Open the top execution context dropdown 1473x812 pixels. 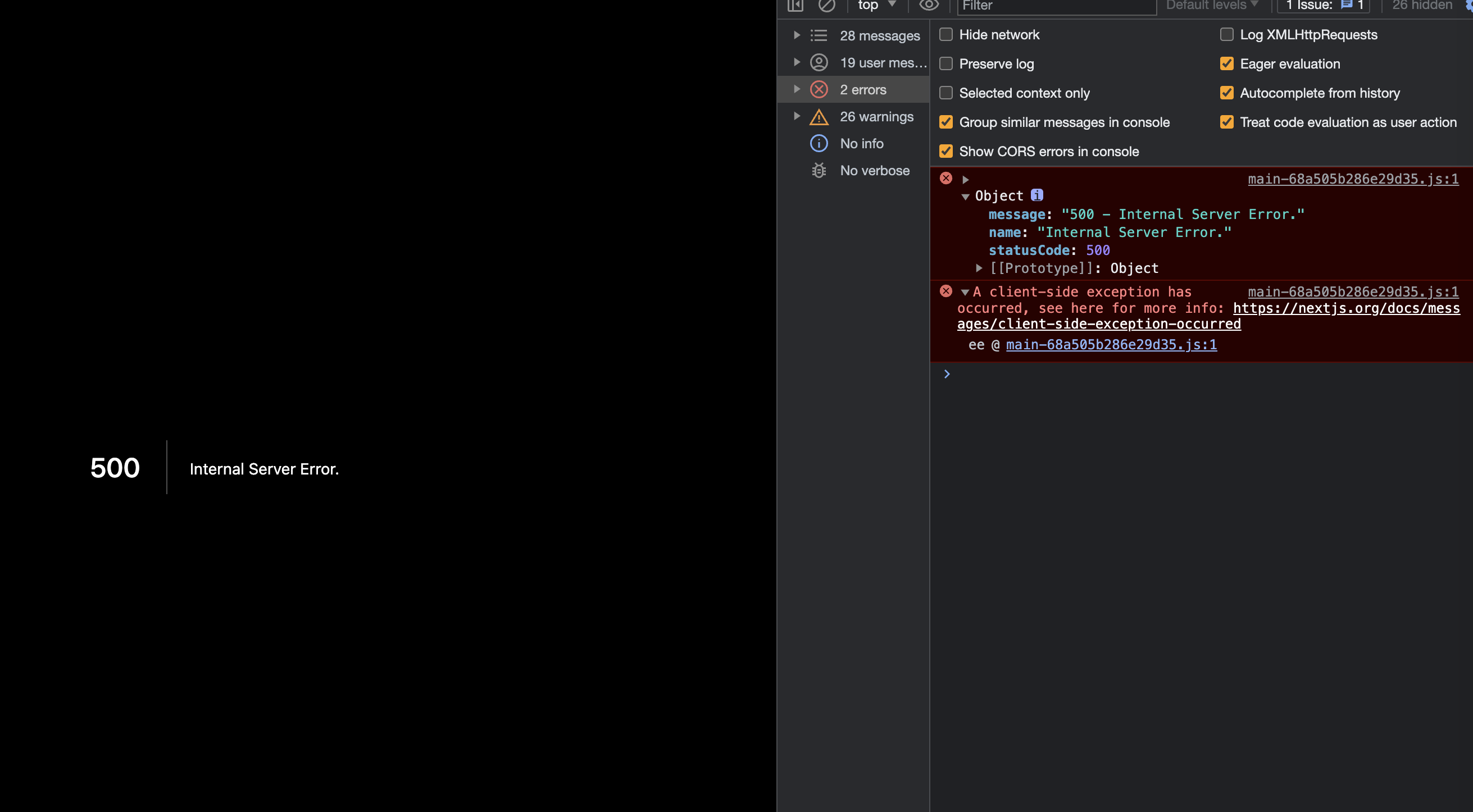pos(874,5)
